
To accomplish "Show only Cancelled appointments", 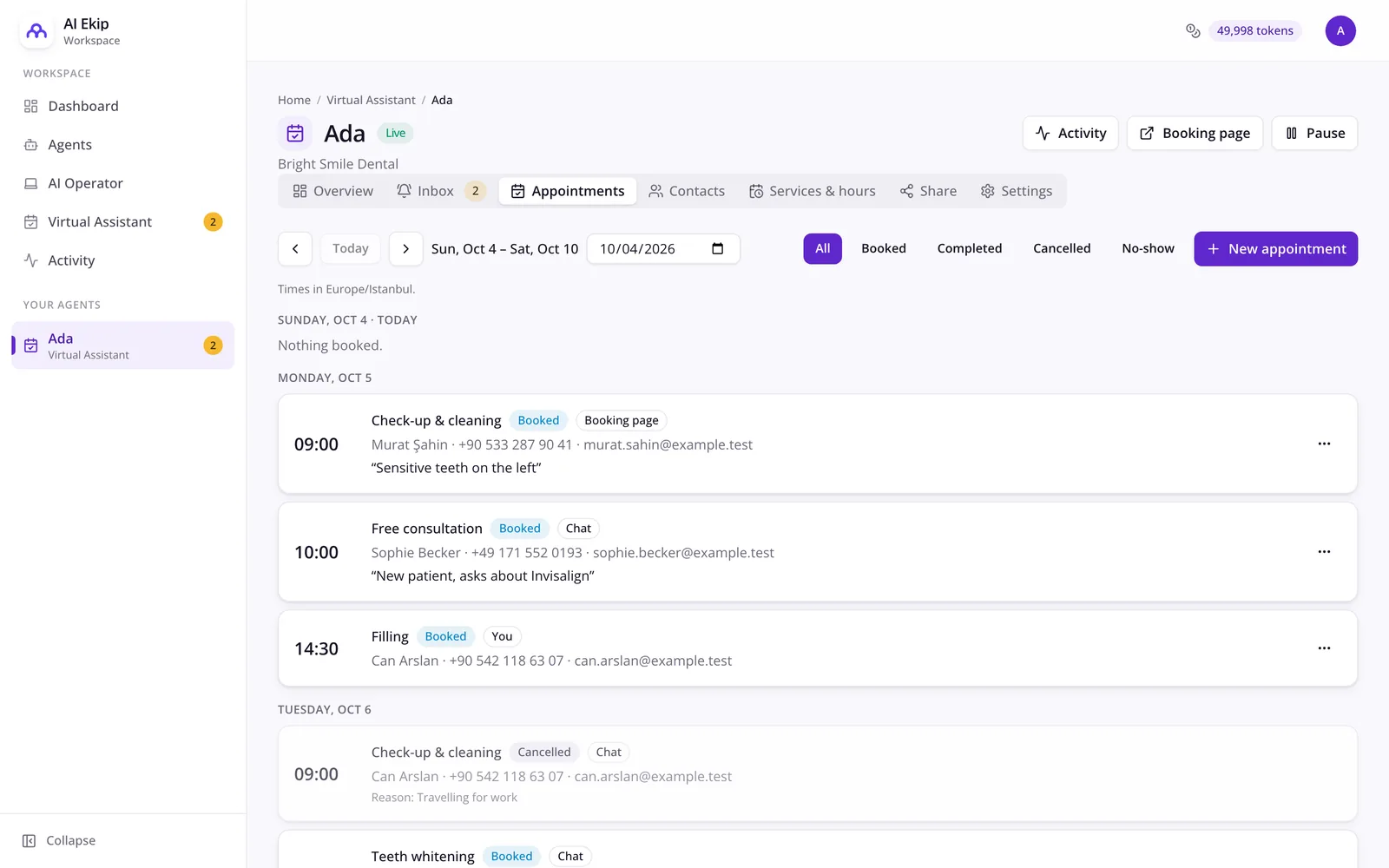I will pos(1061,248).
